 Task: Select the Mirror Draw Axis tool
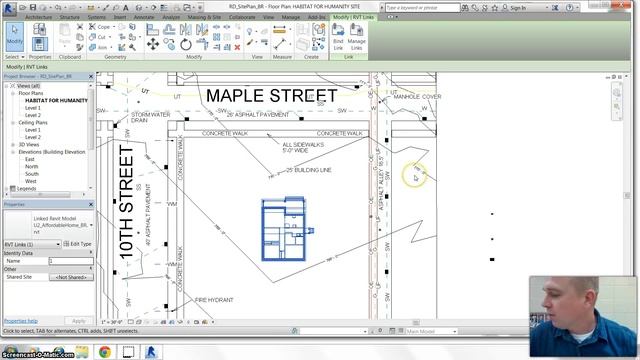point(202,29)
